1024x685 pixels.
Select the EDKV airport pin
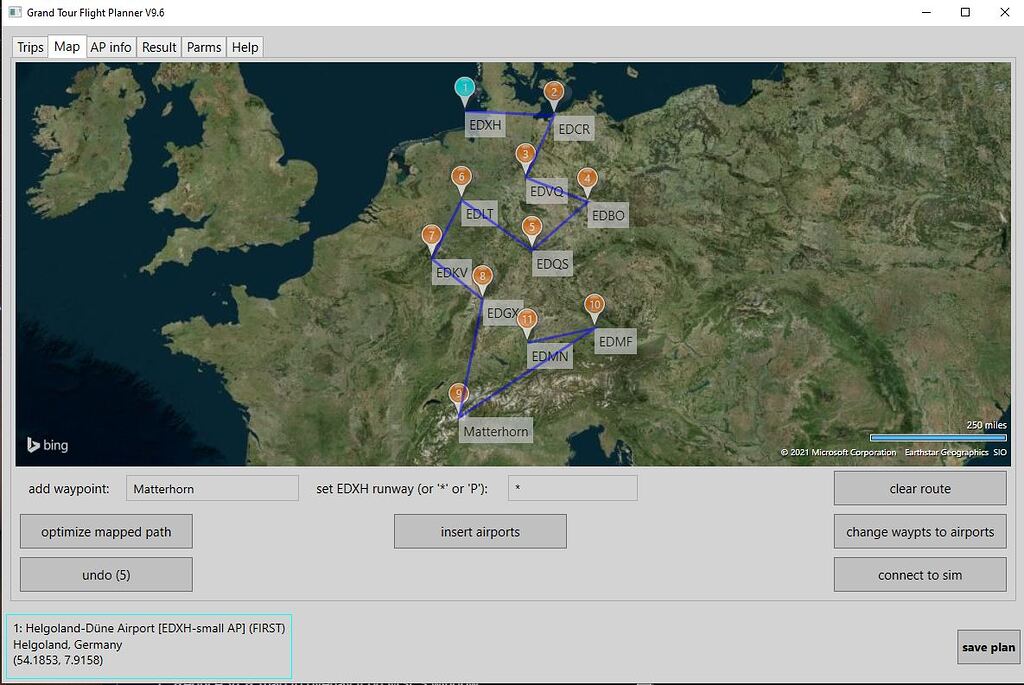431,235
